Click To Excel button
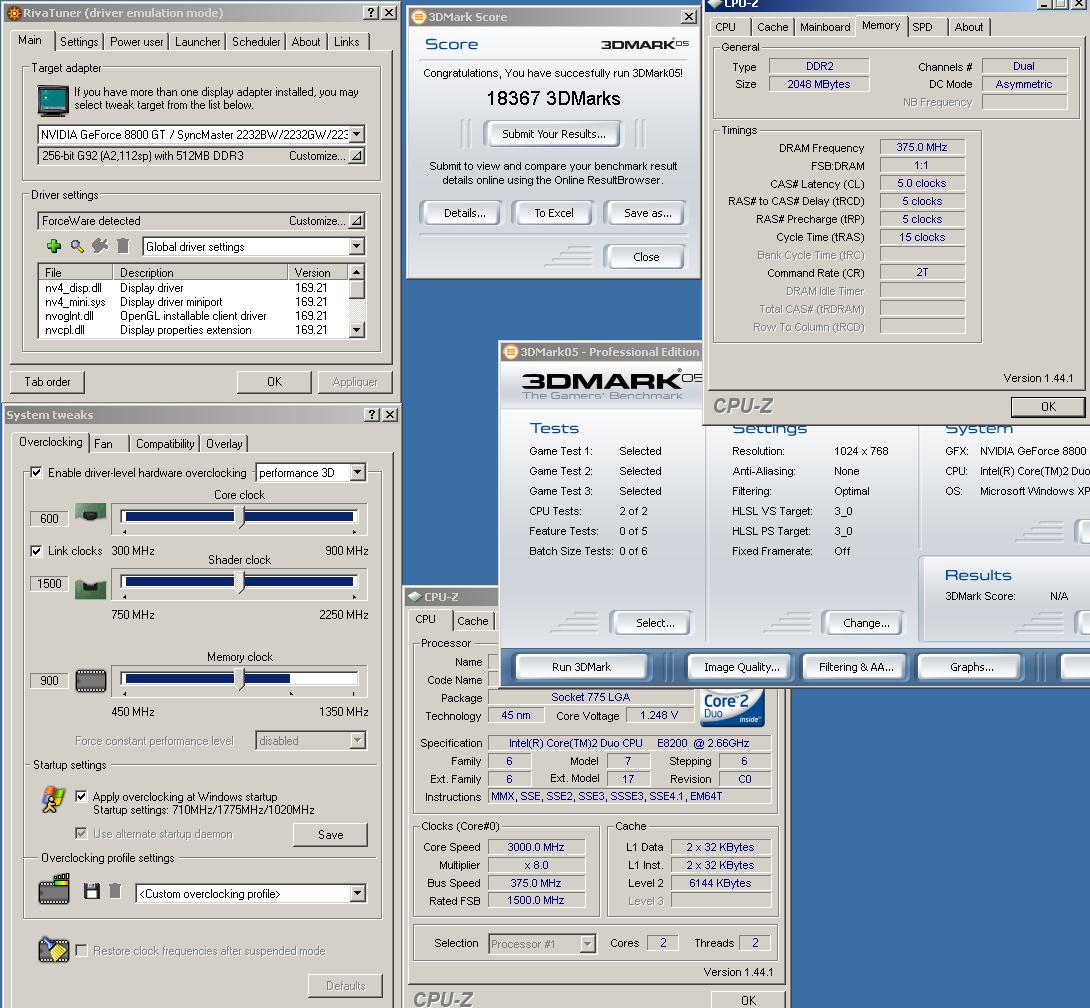 coord(553,213)
